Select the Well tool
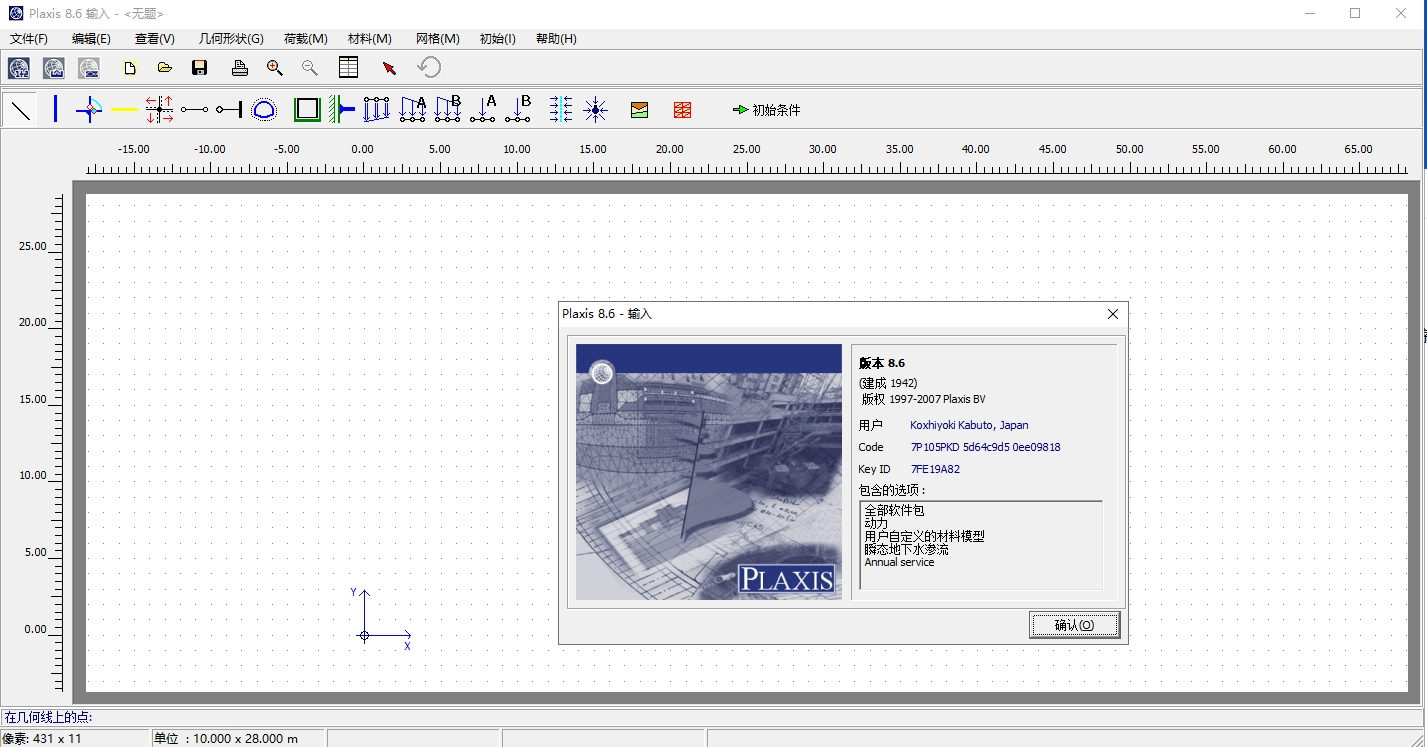This screenshot has width=1427, height=747. click(595, 109)
